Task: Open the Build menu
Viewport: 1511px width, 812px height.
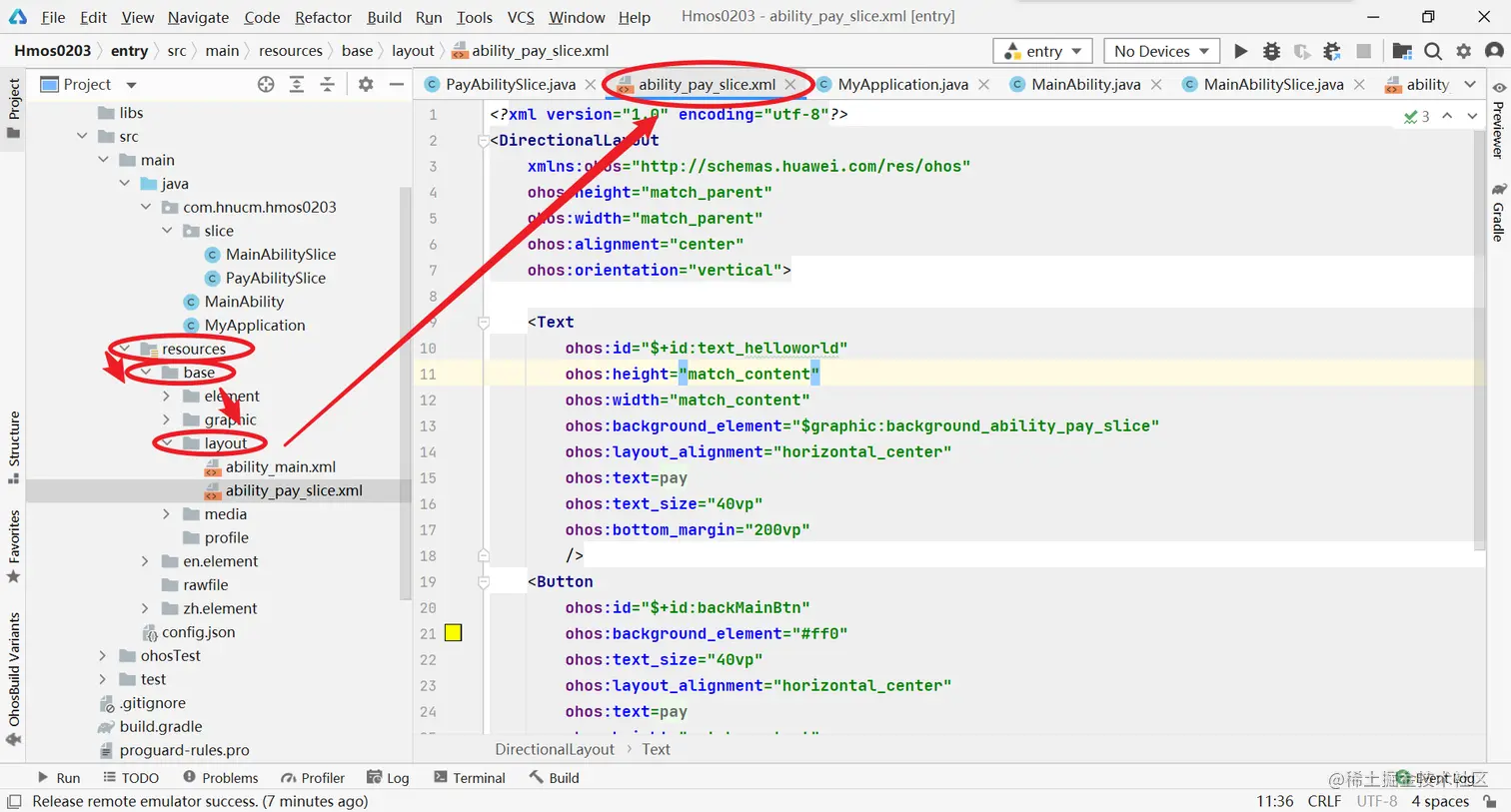Action: (384, 17)
